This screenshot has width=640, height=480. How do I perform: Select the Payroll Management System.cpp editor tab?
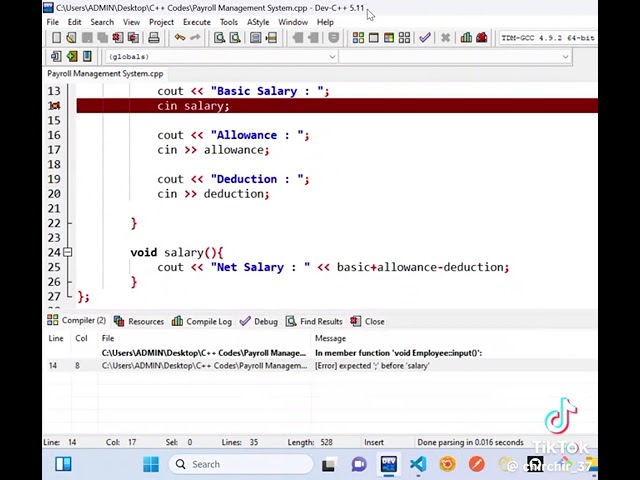tap(105, 74)
